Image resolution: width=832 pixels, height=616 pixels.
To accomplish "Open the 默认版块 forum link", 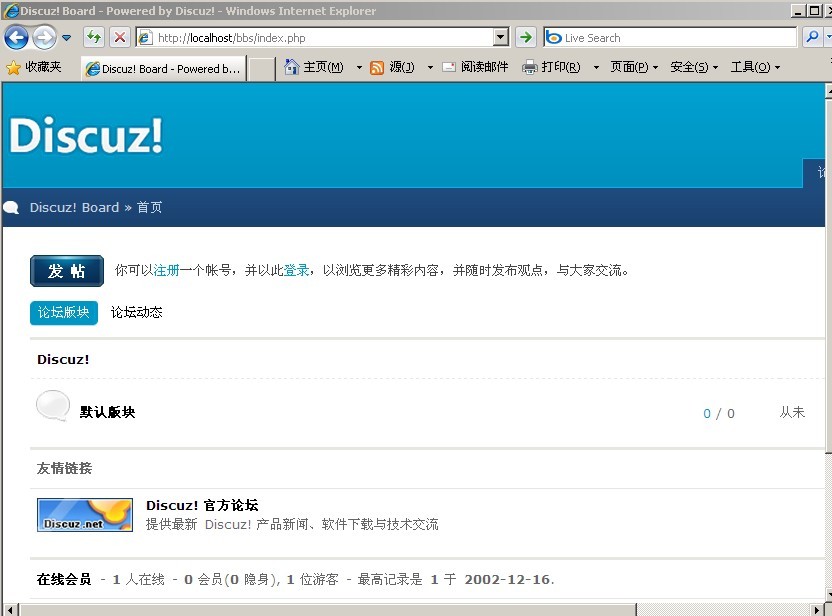I will coord(107,412).
